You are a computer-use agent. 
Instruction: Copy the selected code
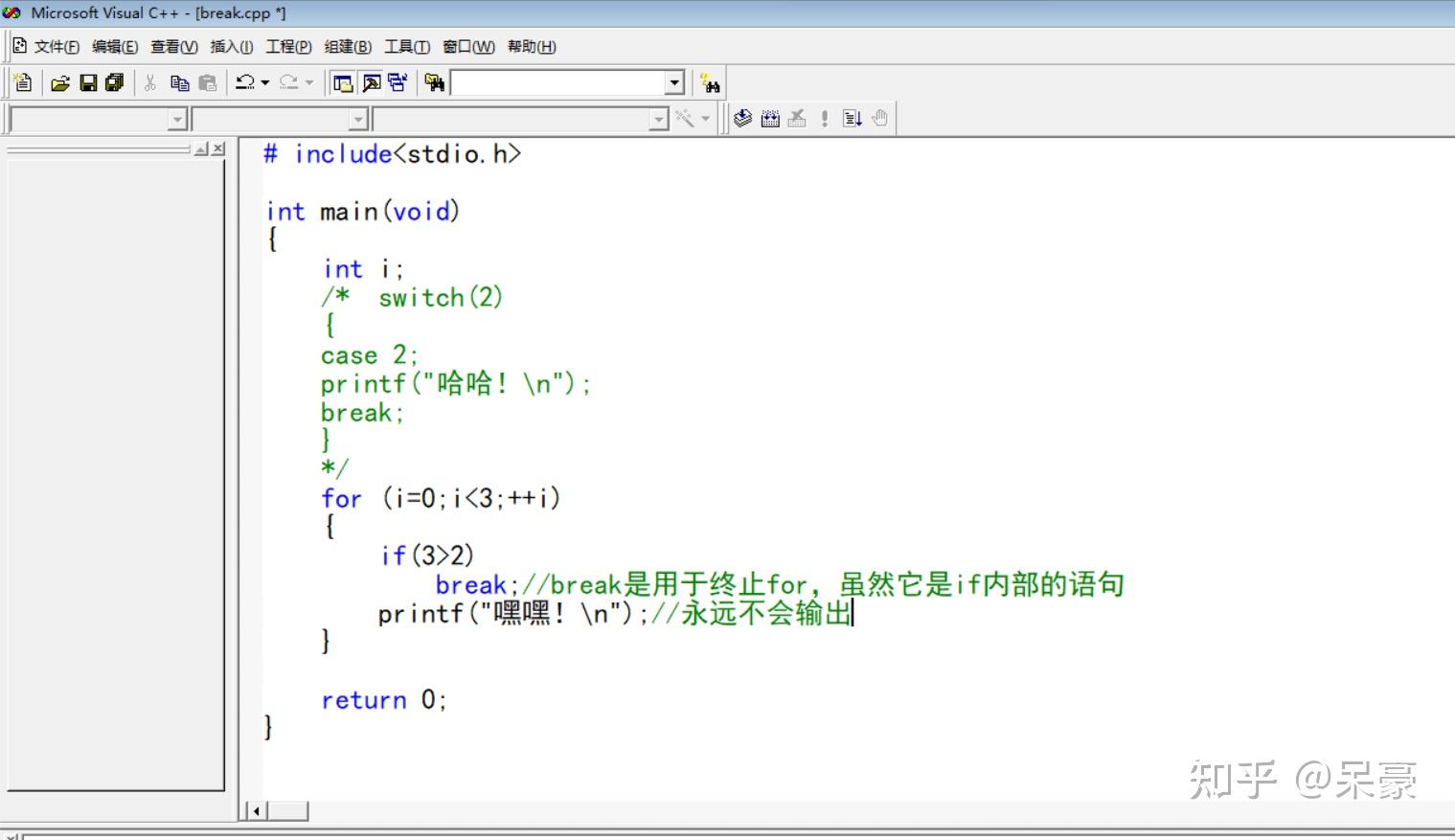click(179, 83)
